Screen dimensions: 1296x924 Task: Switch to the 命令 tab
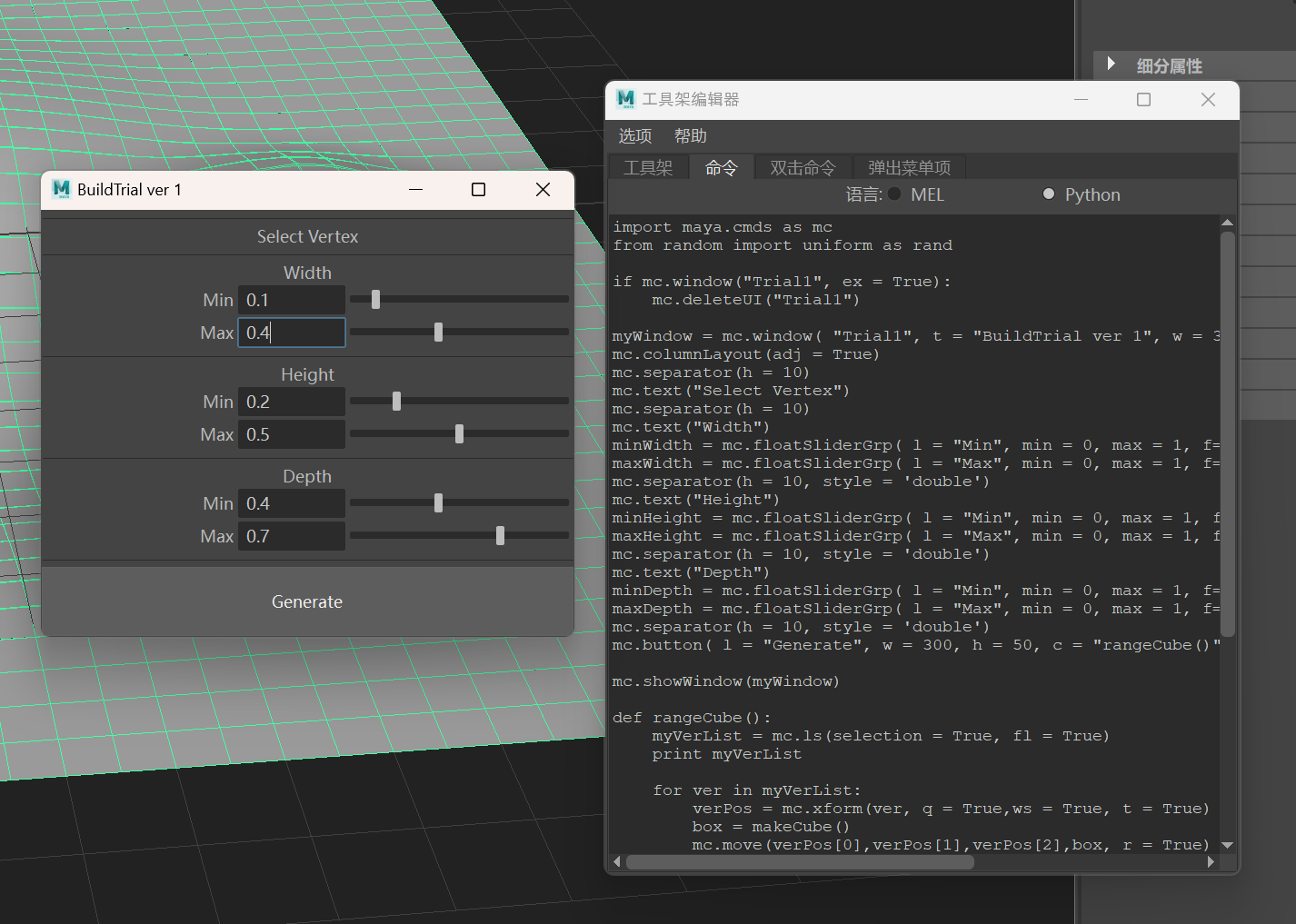(x=722, y=167)
